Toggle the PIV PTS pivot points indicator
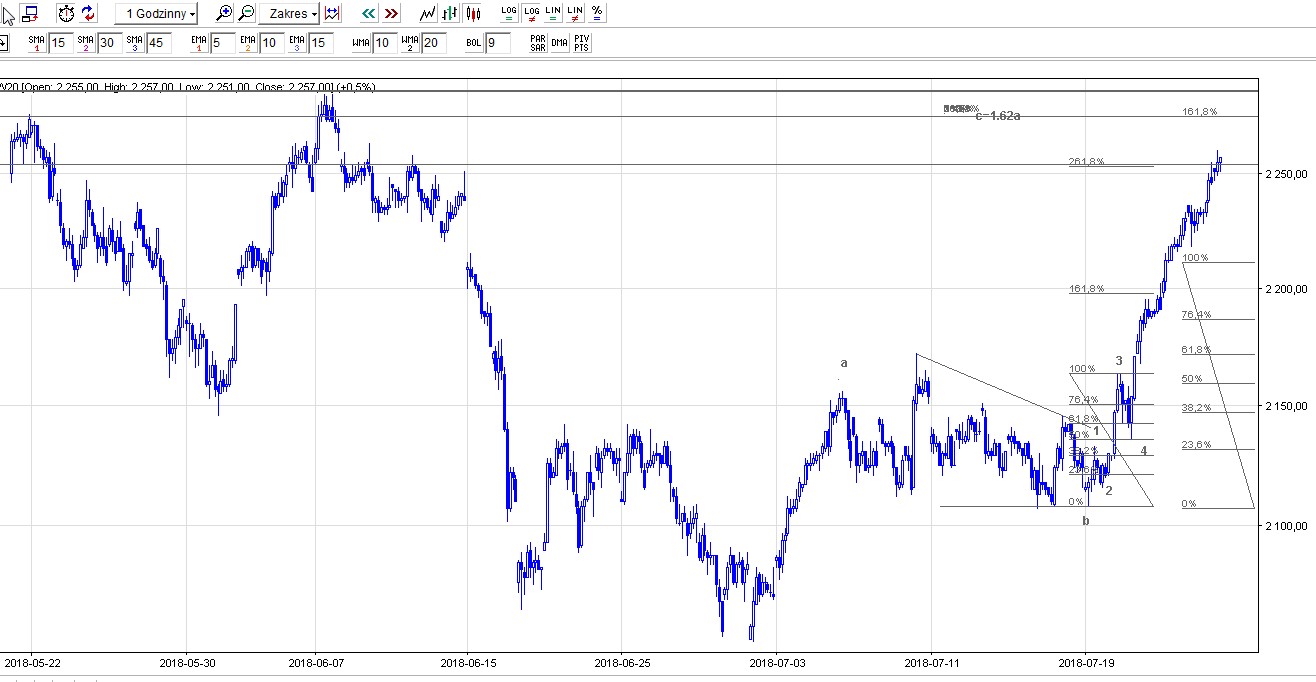Screen dimensions: 1316x682 581,43
